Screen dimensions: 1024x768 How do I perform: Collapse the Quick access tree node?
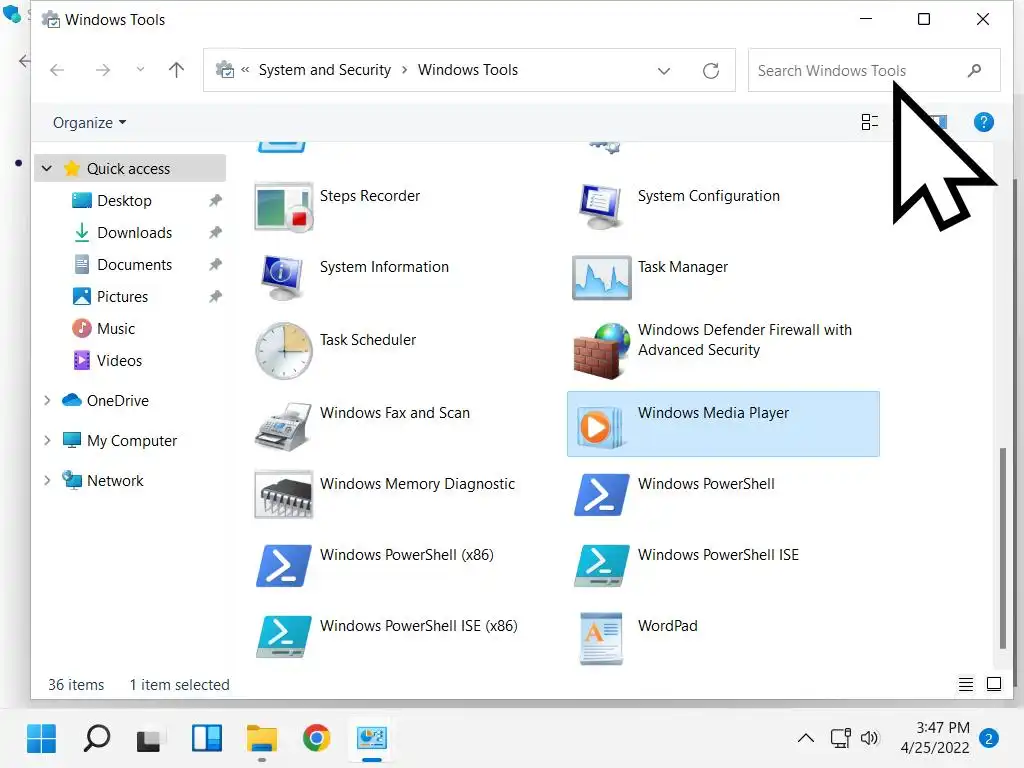coord(47,168)
